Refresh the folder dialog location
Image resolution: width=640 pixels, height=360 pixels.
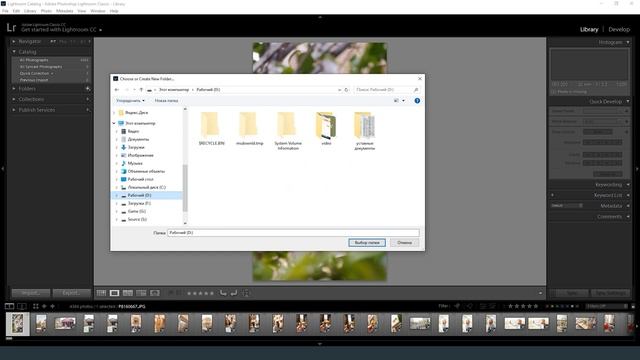pos(347,89)
